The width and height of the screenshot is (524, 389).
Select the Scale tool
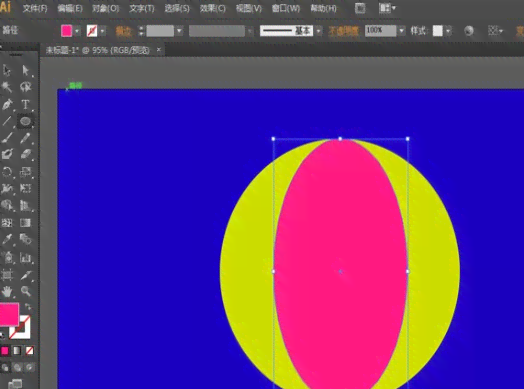coord(25,172)
